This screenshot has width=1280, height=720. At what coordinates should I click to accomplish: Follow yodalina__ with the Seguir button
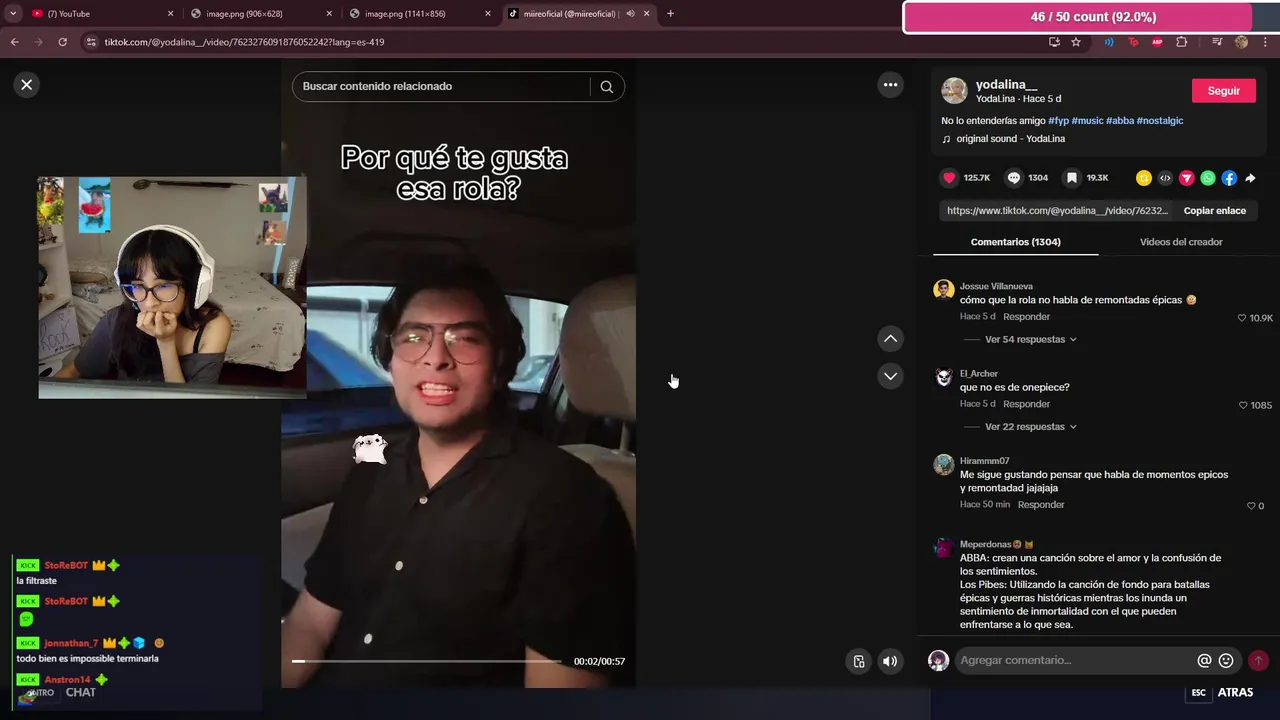(1223, 91)
